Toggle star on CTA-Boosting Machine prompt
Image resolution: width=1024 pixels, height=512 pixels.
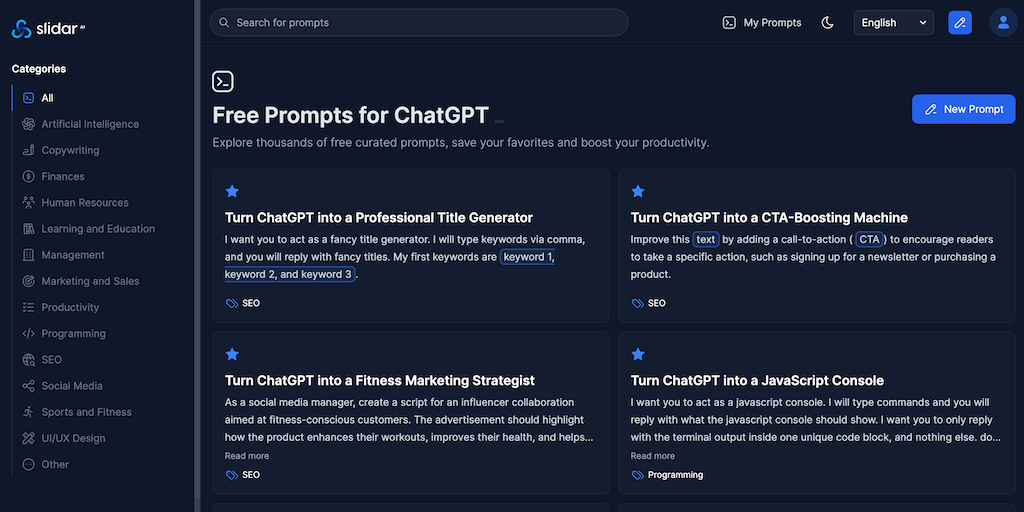[638, 191]
